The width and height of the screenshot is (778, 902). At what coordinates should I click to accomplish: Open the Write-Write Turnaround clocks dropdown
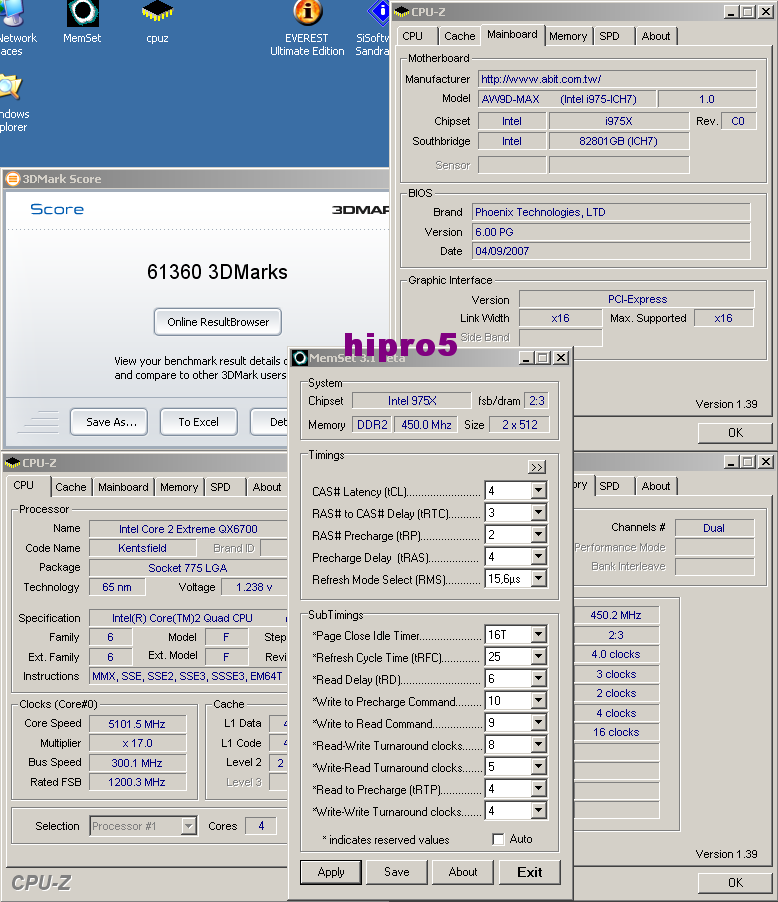click(539, 811)
